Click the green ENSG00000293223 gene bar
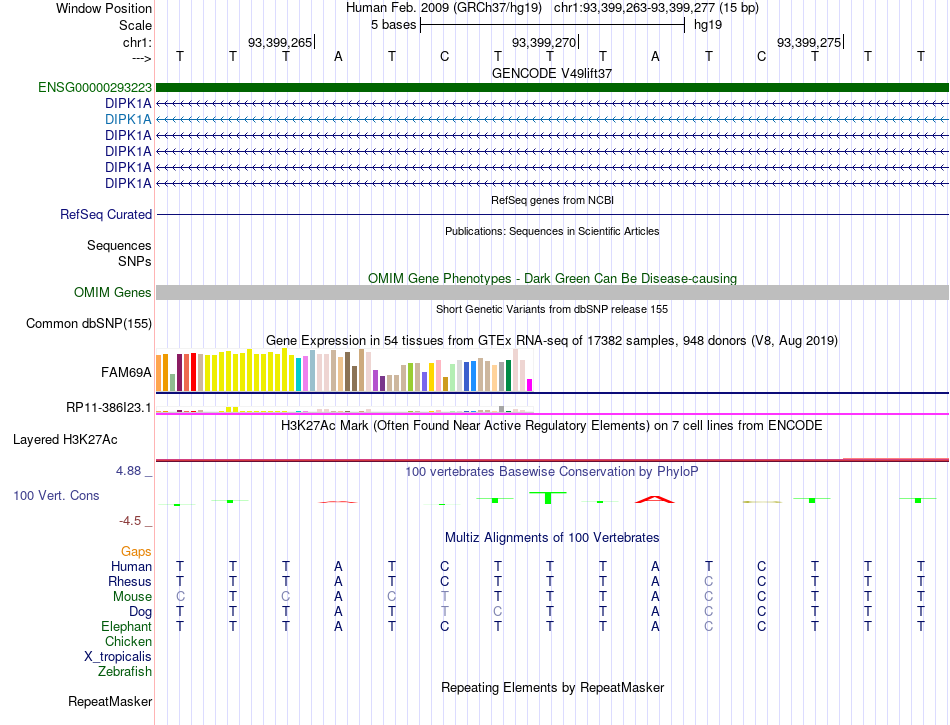950x725 pixels. coord(552,88)
